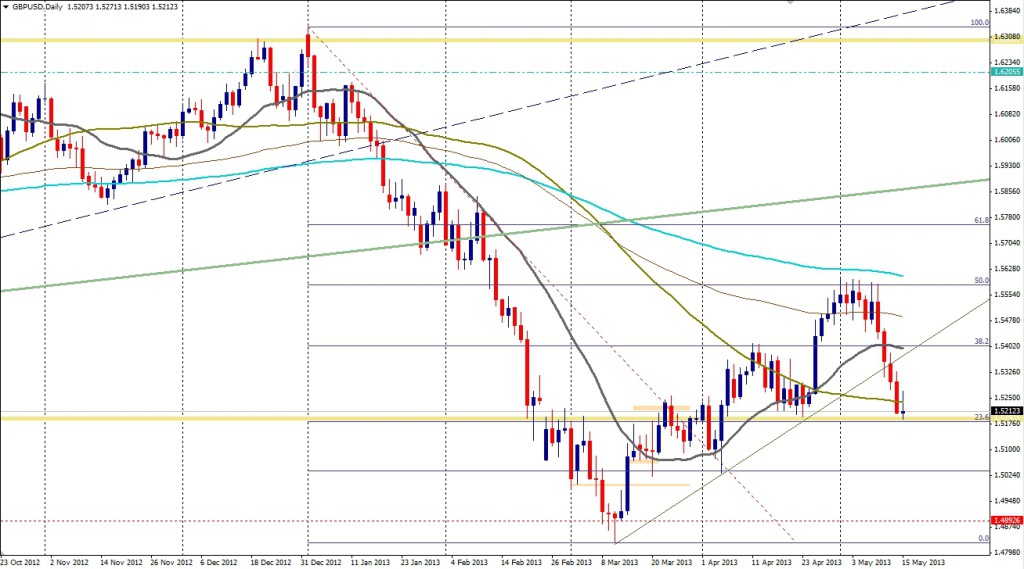Viewport: 1024px width, 569px height.
Task: Select the red 1.48926 price tag
Action: point(1005,520)
